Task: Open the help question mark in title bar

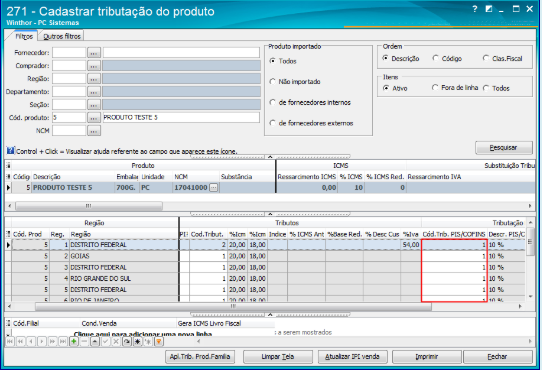Action: [x=475, y=9]
